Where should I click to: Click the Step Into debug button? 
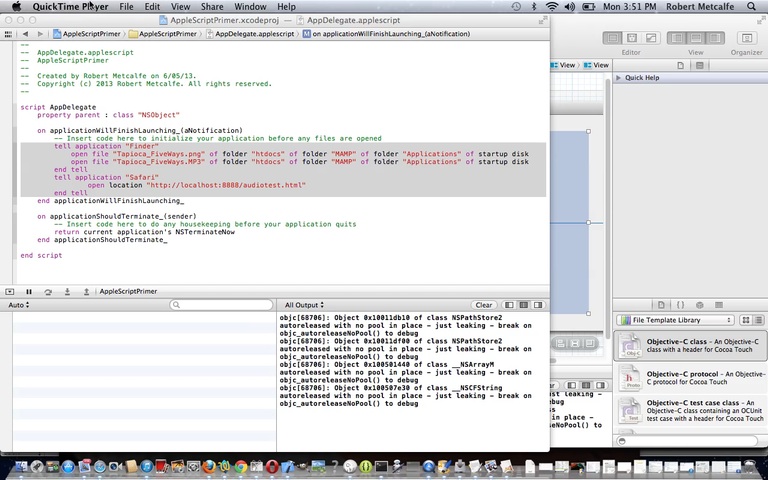[67, 291]
